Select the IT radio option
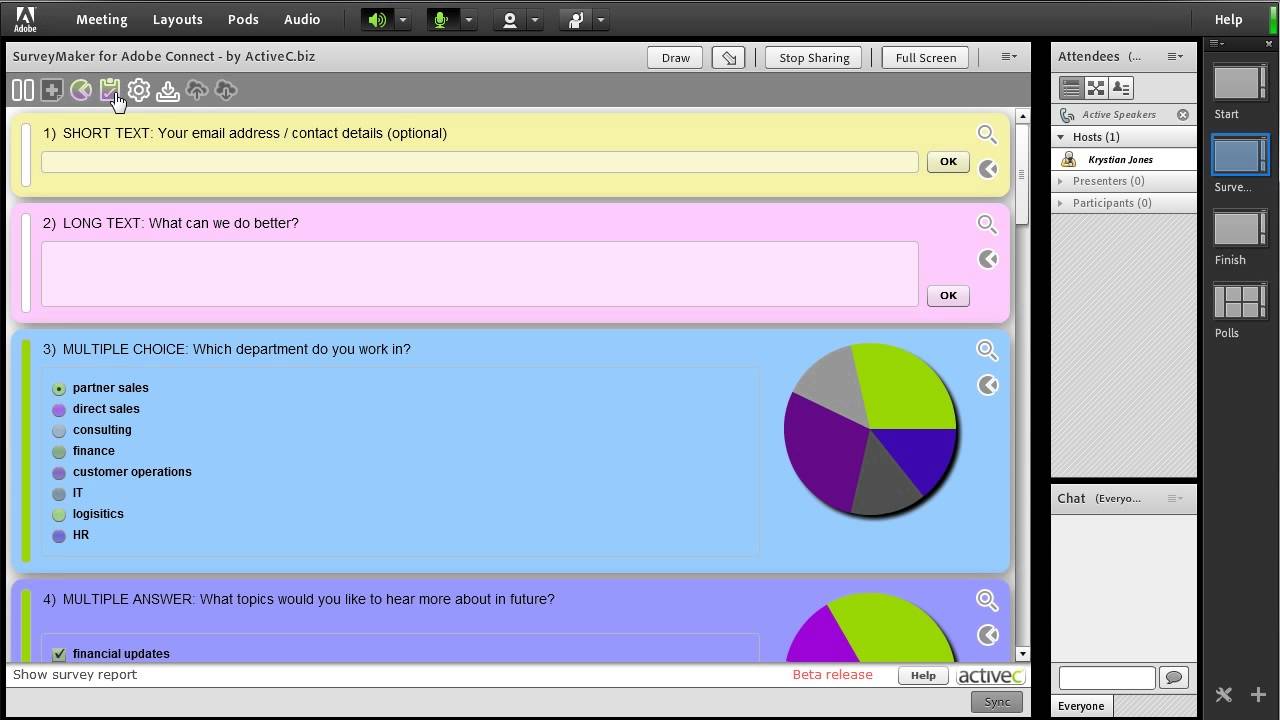This screenshot has width=1280, height=720. pos(59,493)
